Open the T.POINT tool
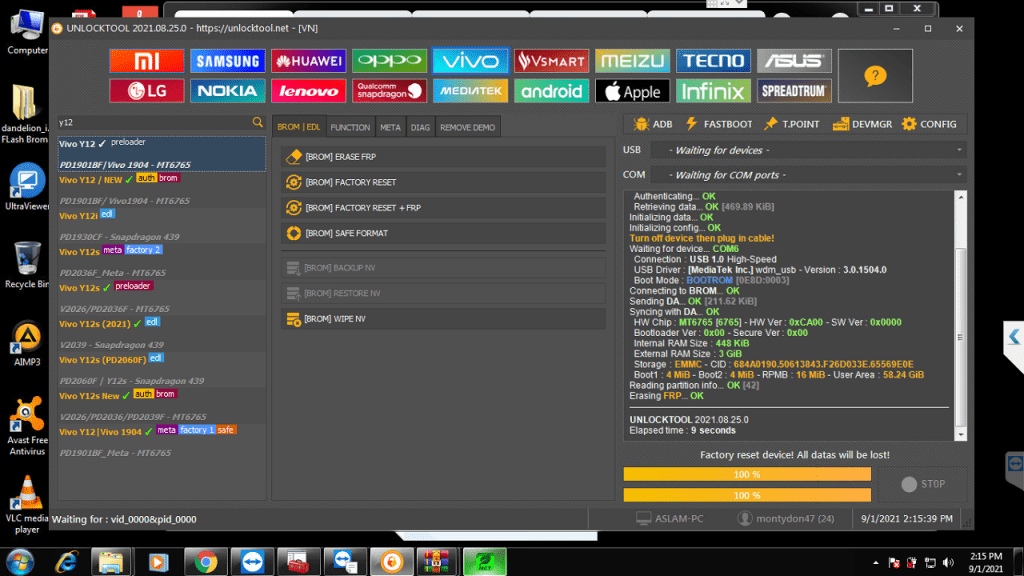 pos(792,124)
